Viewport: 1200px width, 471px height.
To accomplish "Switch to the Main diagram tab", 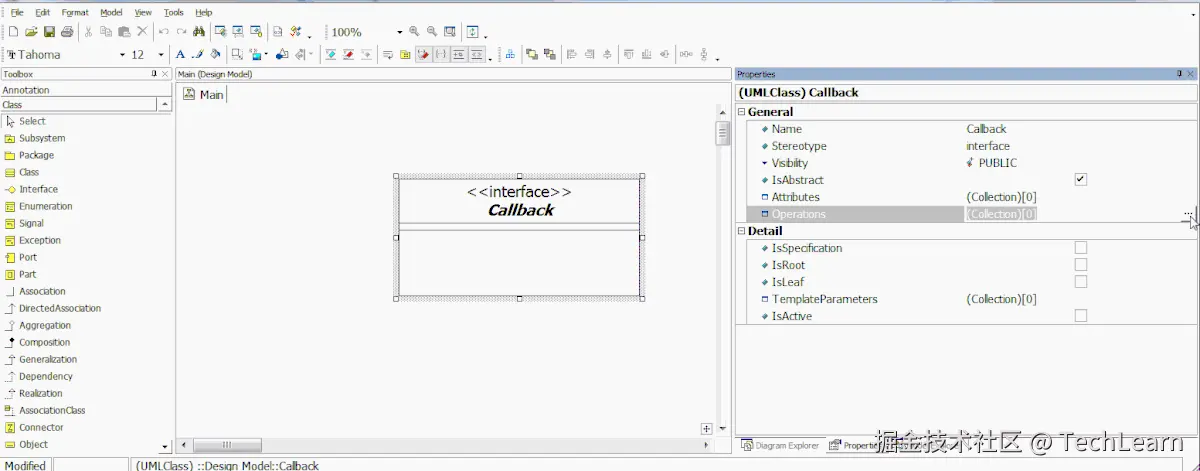I will (204, 94).
